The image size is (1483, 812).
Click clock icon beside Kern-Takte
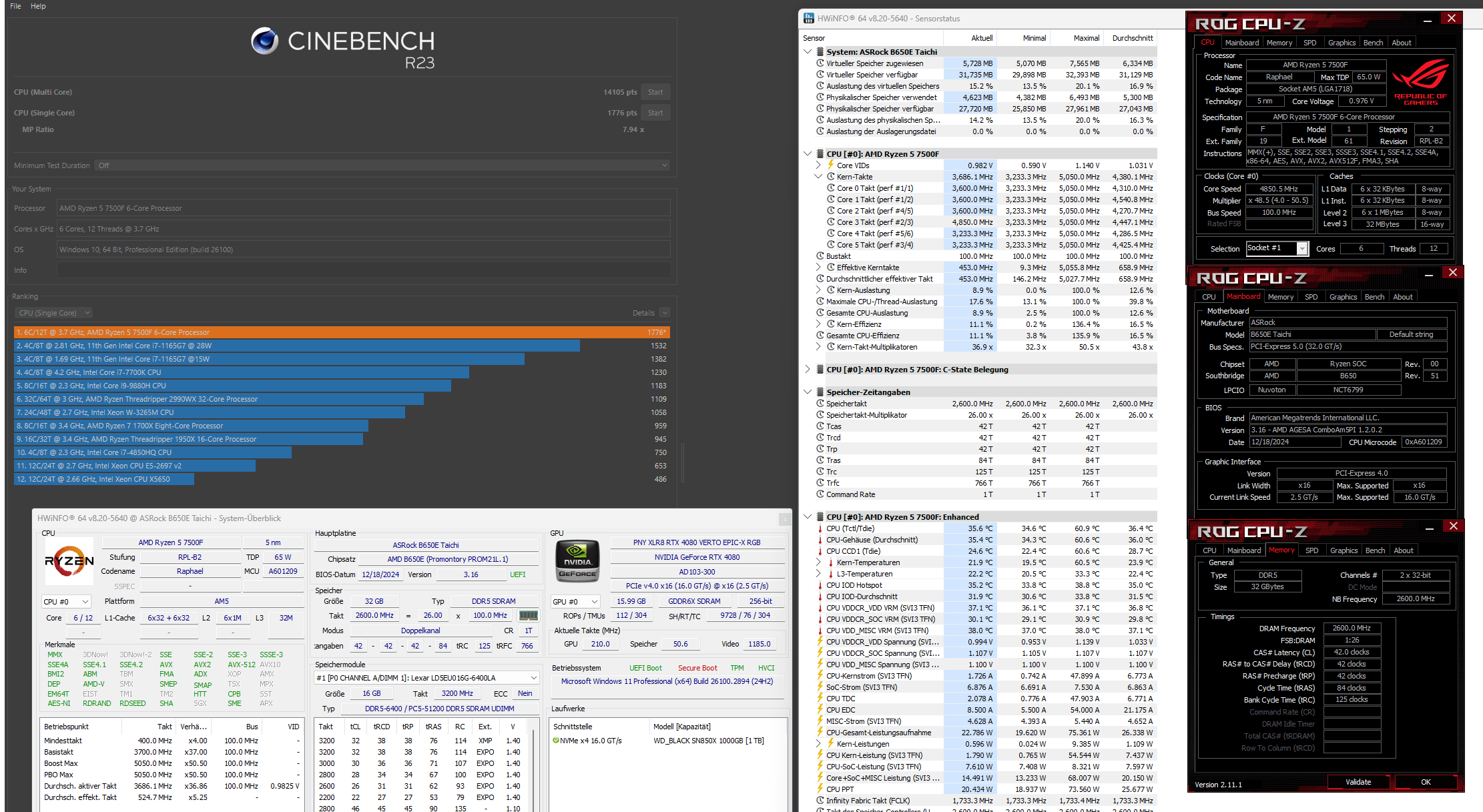click(831, 176)
